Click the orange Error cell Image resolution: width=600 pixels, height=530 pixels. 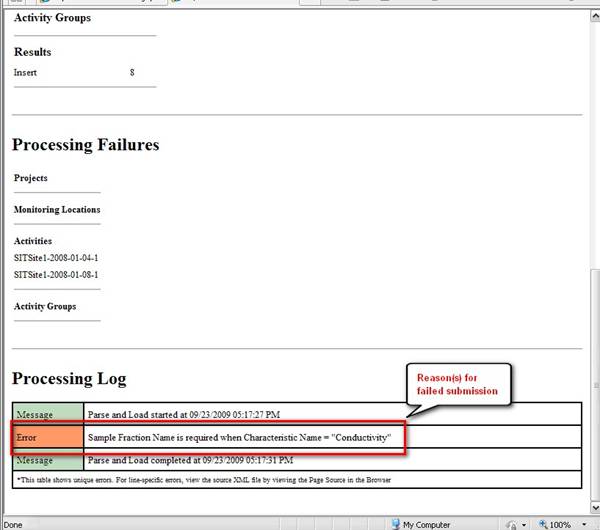click(48, 437)
